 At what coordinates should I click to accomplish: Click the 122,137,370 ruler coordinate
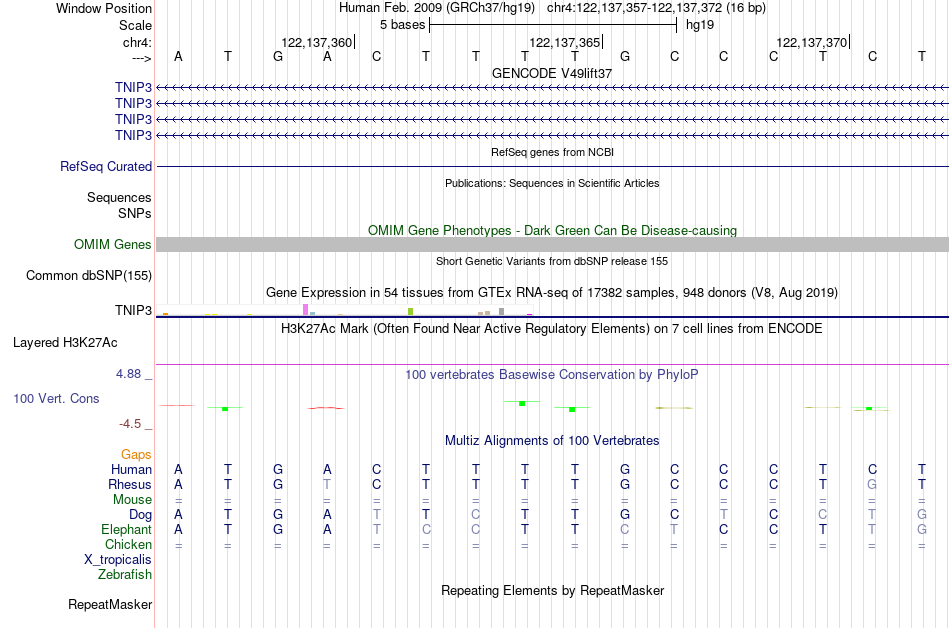coord(812,42)
